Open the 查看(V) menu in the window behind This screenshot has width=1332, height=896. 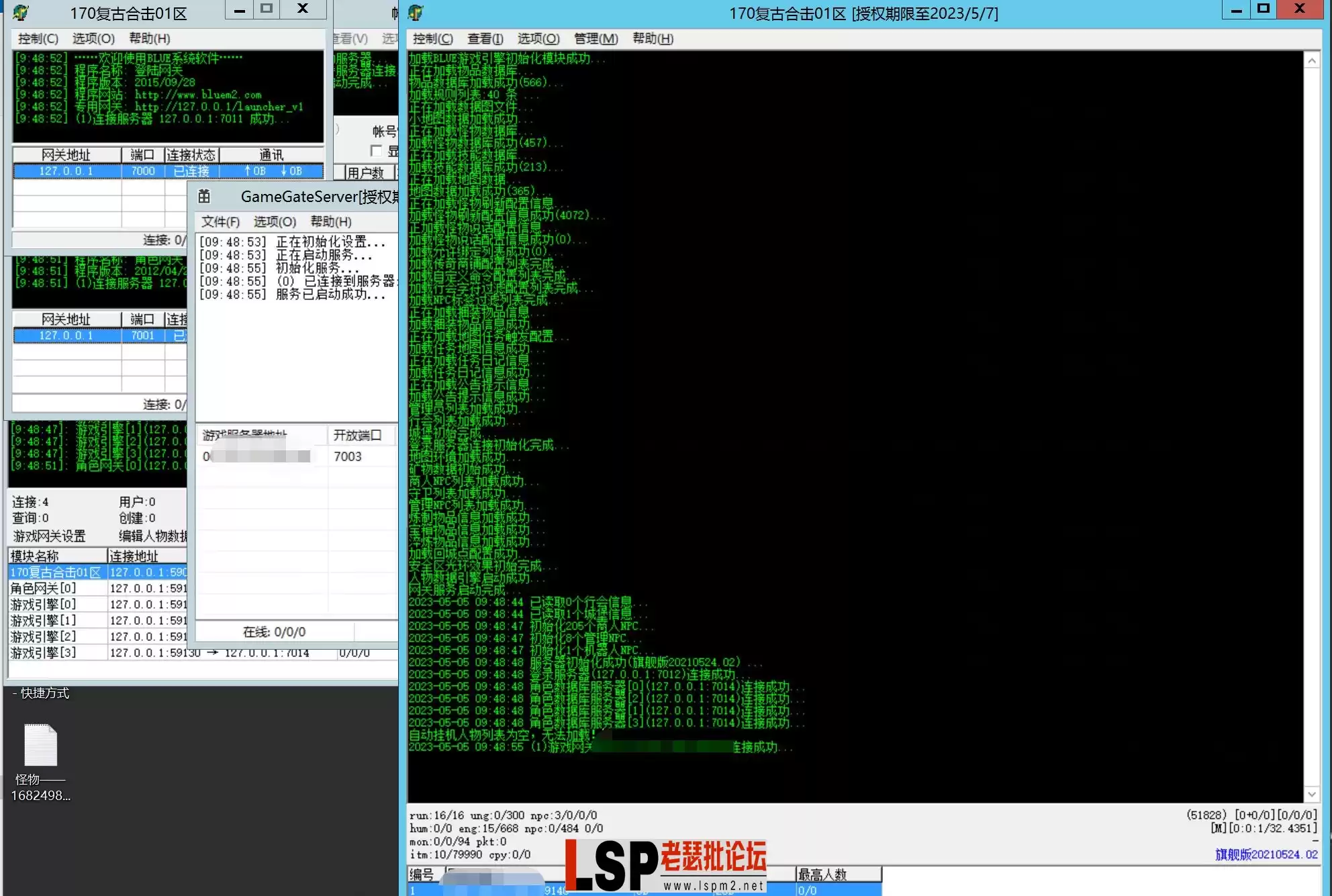[x=351, y=39]
